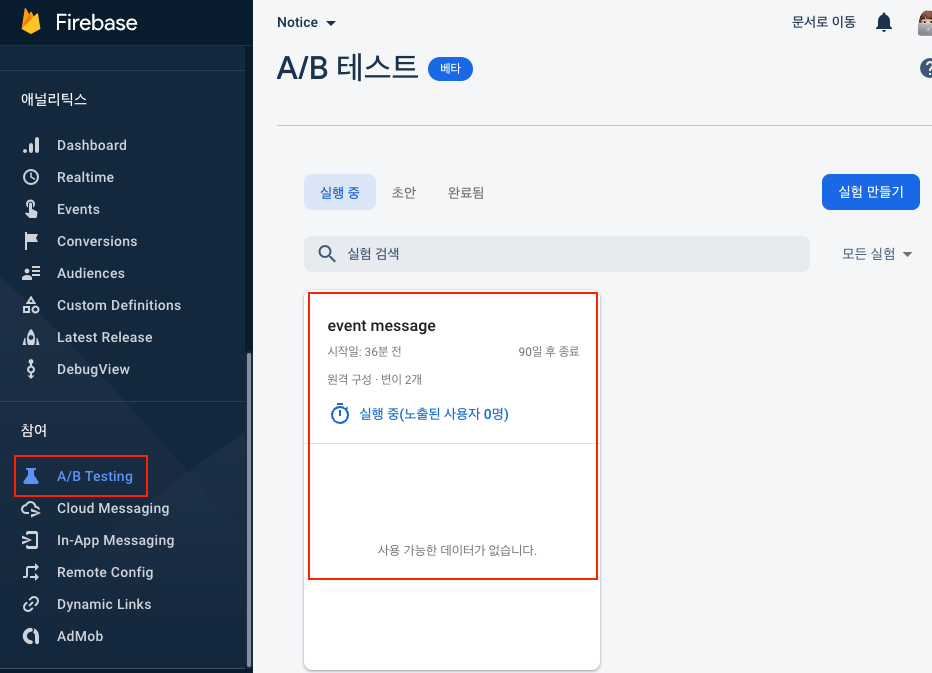Click the Realtime clock icon
The image size is (932, 673).
[31, 177]
